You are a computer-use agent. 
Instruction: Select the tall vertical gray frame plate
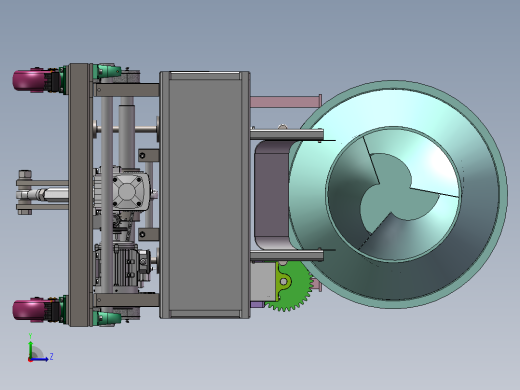pos(80,195)
